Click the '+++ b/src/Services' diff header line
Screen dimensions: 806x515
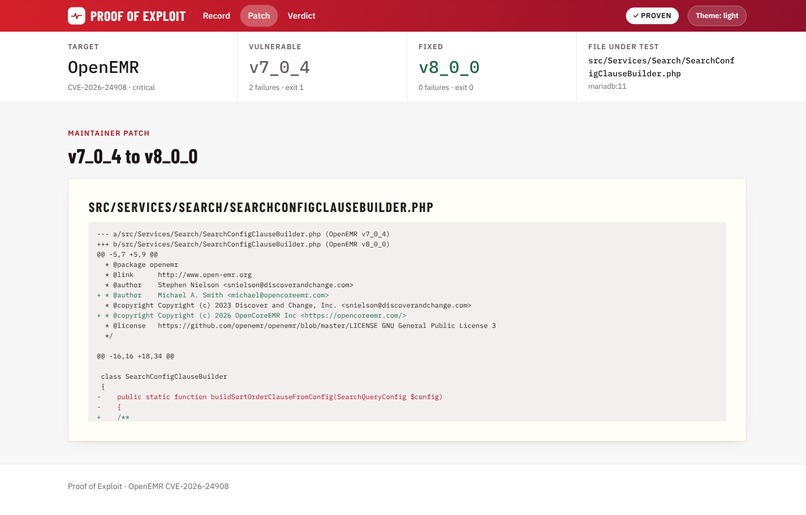243,244
